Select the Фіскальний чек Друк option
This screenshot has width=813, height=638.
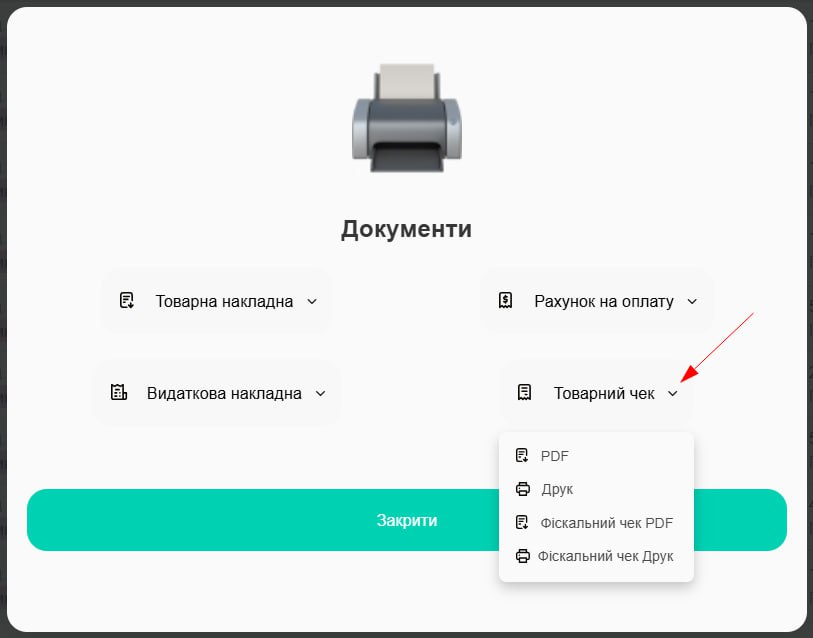[x=596, y=556]
